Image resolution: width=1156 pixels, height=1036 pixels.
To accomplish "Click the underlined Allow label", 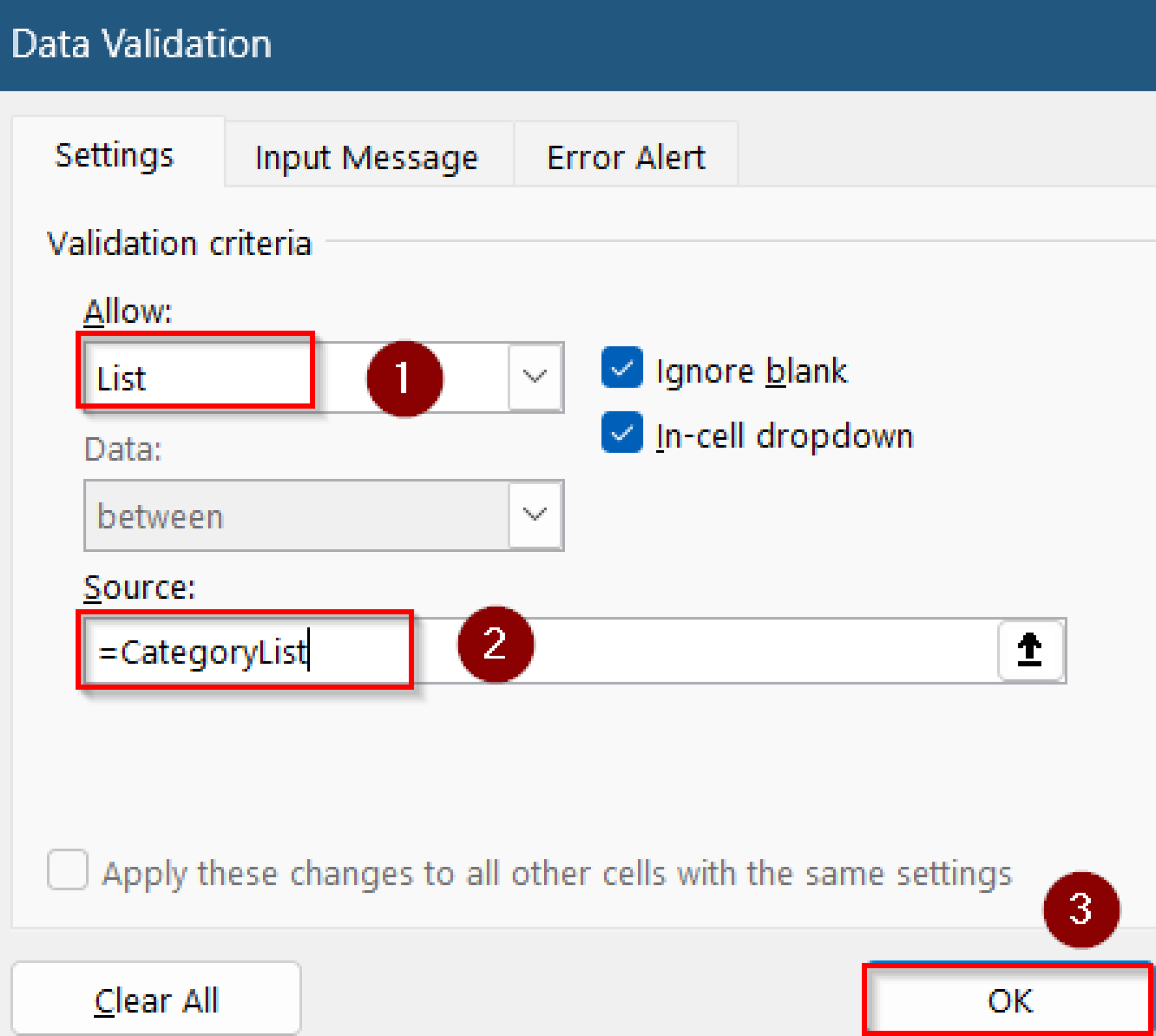I will pyautogui.click(x=126, y=310).
